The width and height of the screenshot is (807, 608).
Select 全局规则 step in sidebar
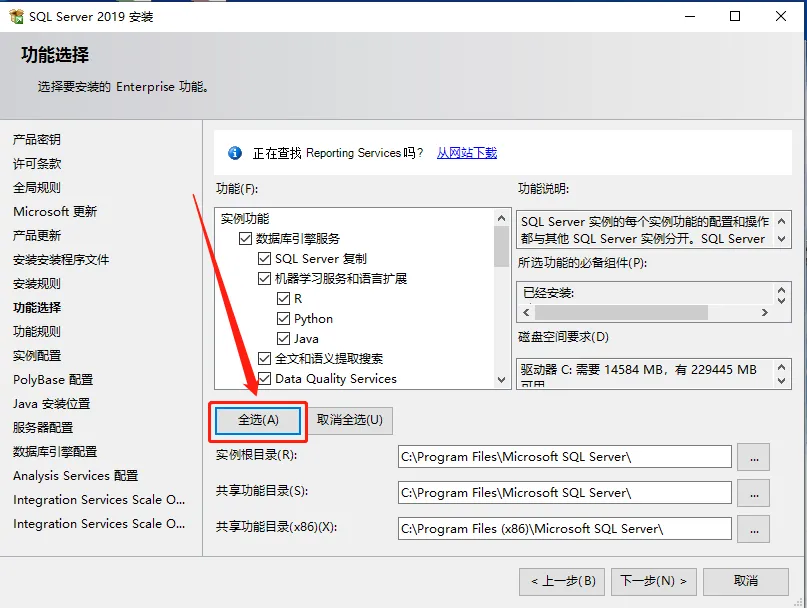pos(37,188)
